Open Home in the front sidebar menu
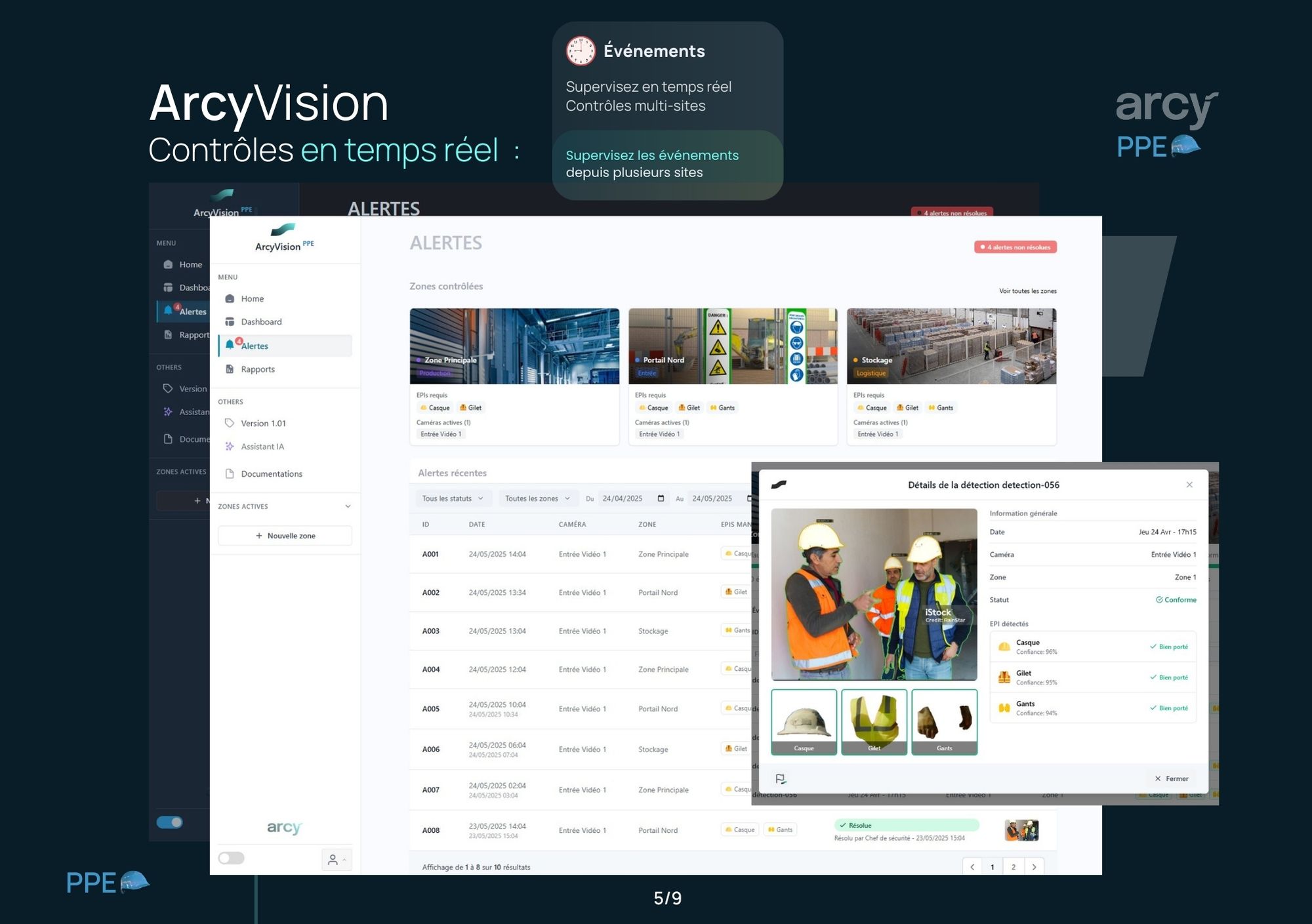This screenshot has width=1312, height=924. coord(285,298)
